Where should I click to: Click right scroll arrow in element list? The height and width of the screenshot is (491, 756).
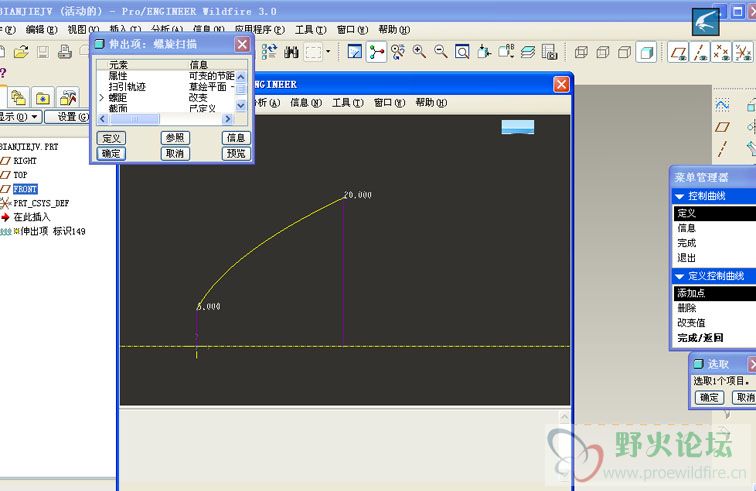click(x=228, y=119)
